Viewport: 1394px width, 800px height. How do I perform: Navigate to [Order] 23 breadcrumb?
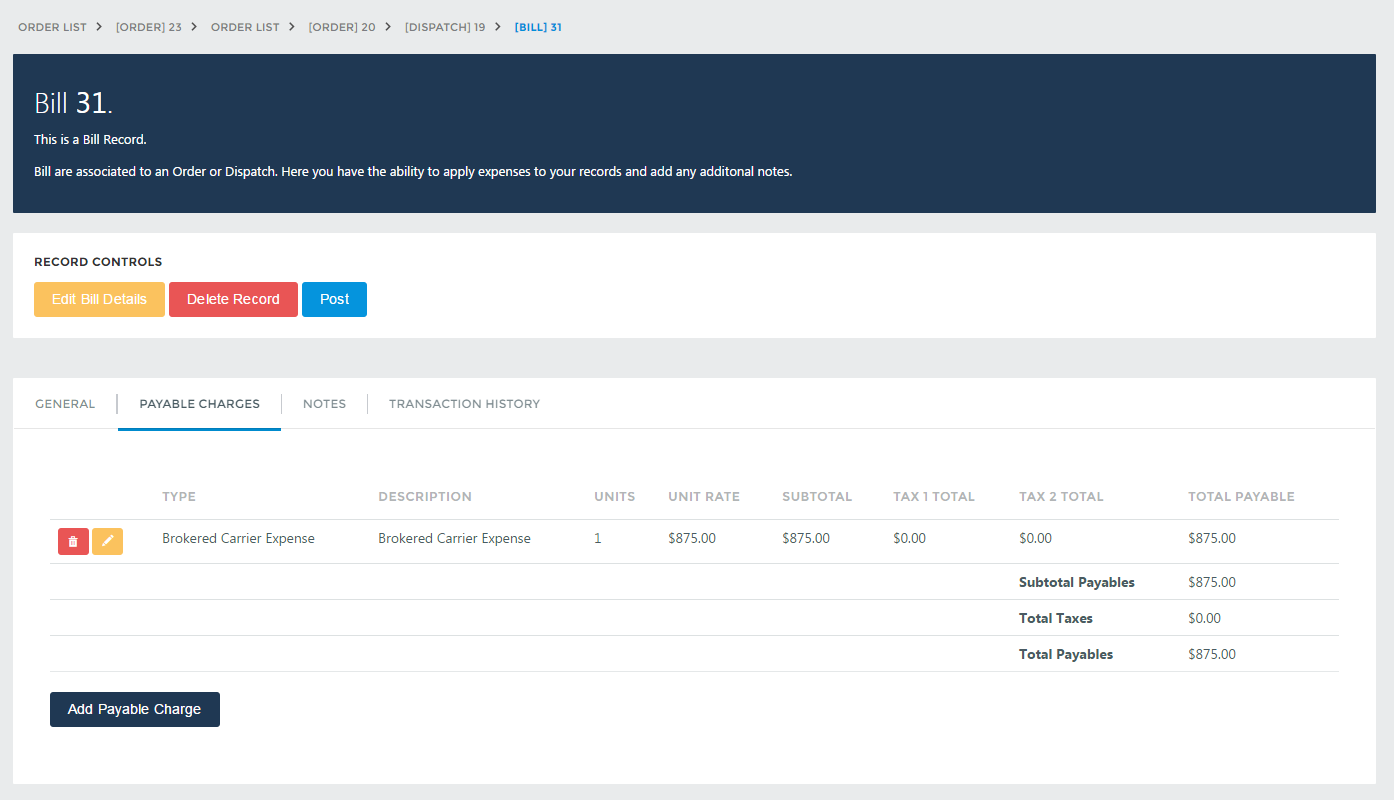pos(149,27)
